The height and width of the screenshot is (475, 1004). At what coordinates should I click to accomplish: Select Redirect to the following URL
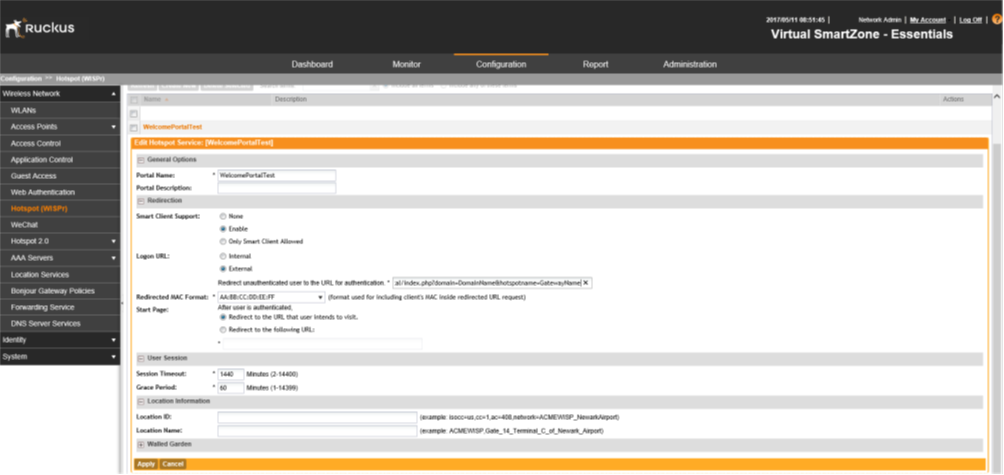point(222,330)
